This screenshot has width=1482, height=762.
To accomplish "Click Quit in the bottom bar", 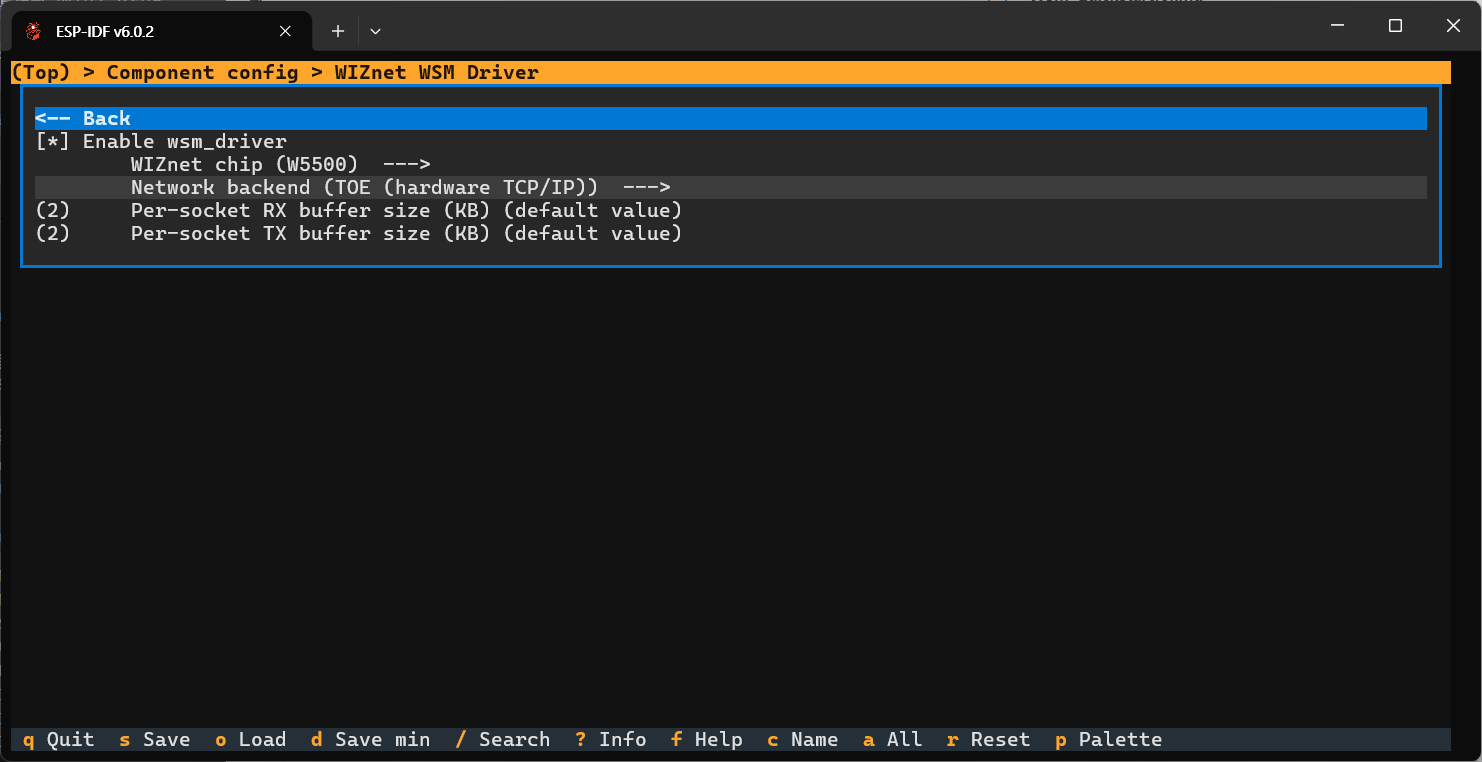I will [x=59, y=740].
